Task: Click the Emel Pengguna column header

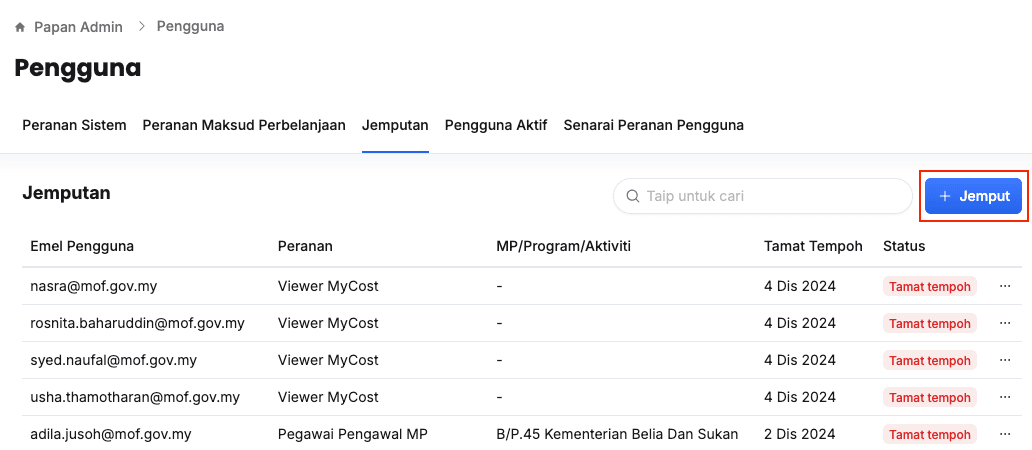Action: tap(82, 246)
